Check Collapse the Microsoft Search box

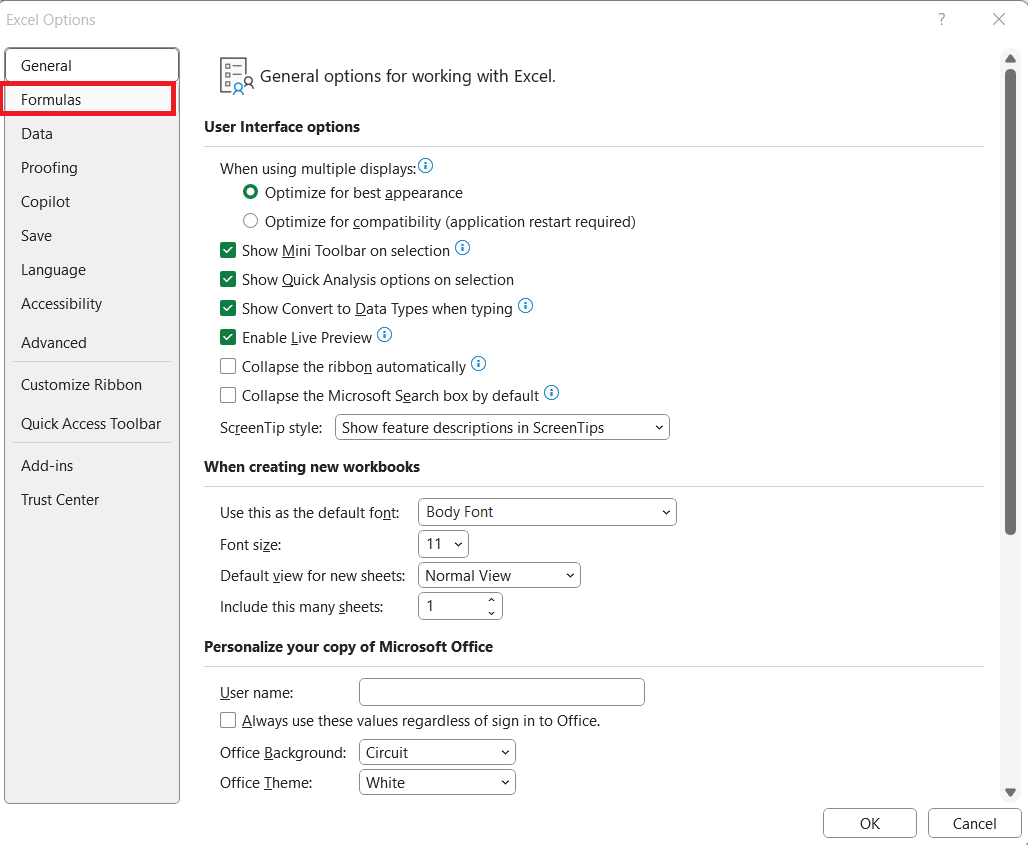pyautogui.click(x=227, y=395)
